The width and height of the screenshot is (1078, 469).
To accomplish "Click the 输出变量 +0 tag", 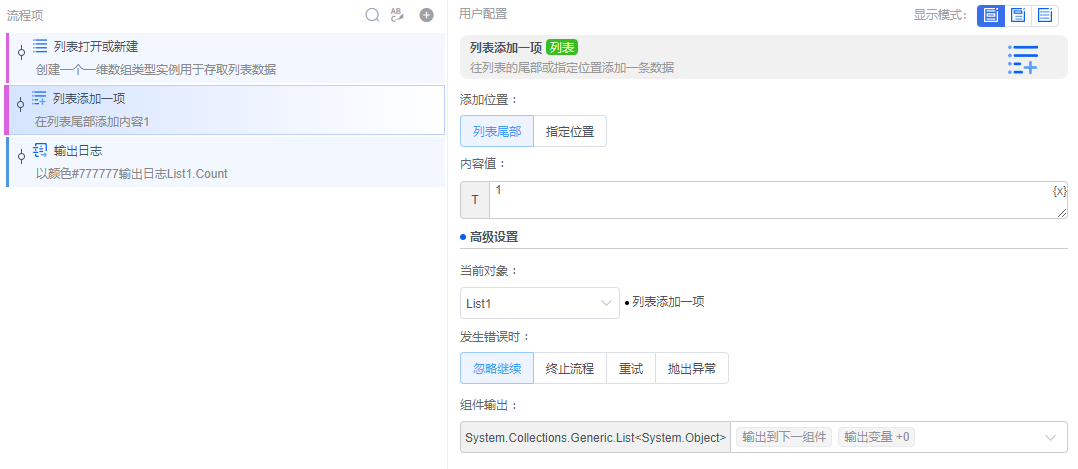I will [876, 437].
